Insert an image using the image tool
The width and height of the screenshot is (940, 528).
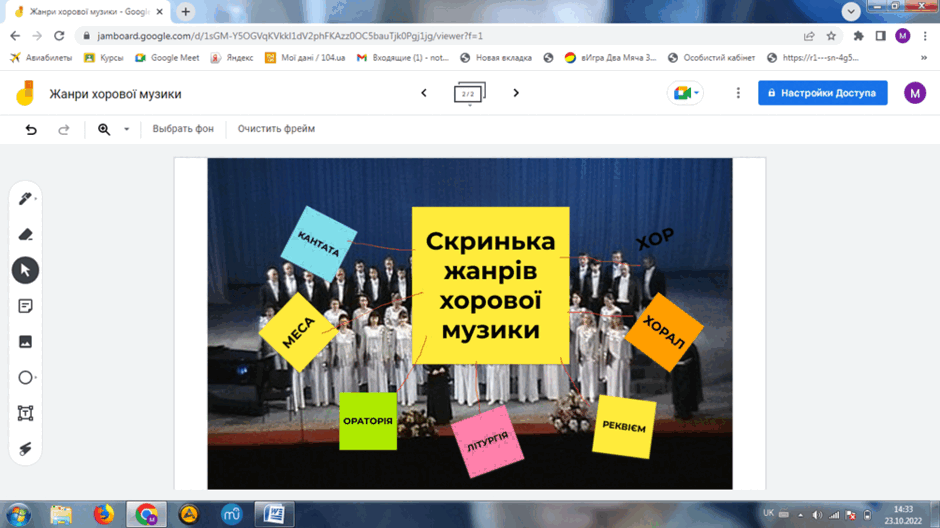(x=25, y=342)
